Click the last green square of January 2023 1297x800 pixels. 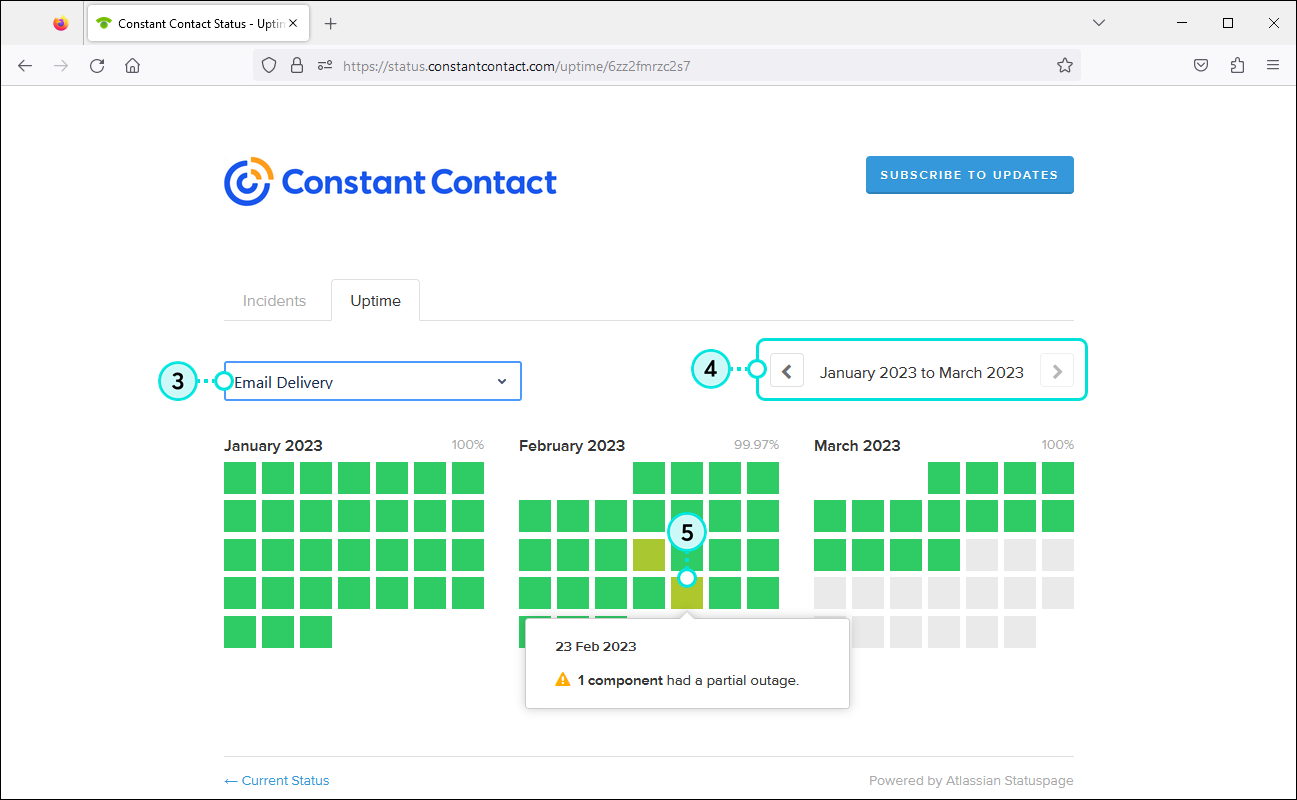pos(316,632)
